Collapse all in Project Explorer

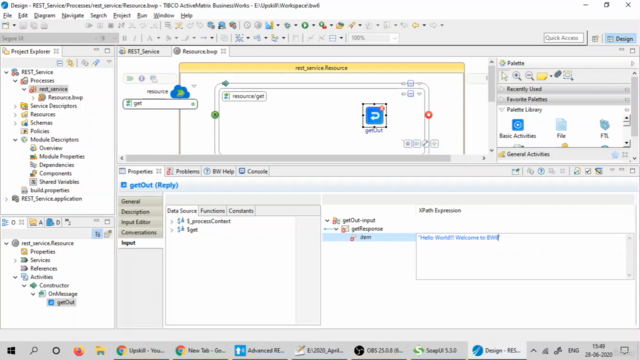click(60, 63)
